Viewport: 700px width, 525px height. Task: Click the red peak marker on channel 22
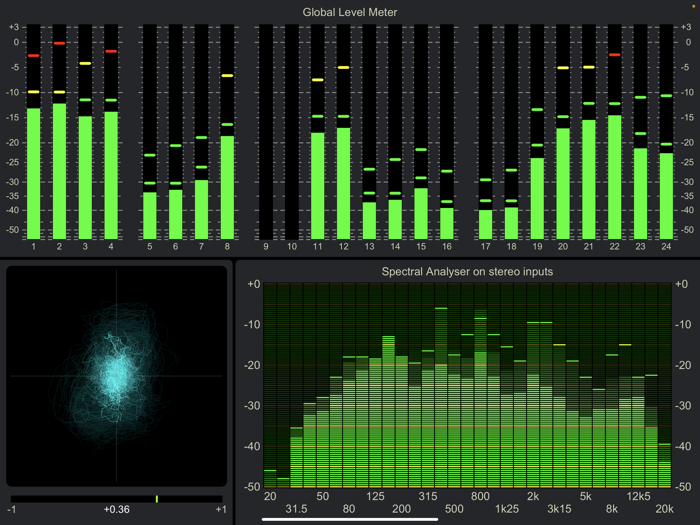[x=615, y=54]
